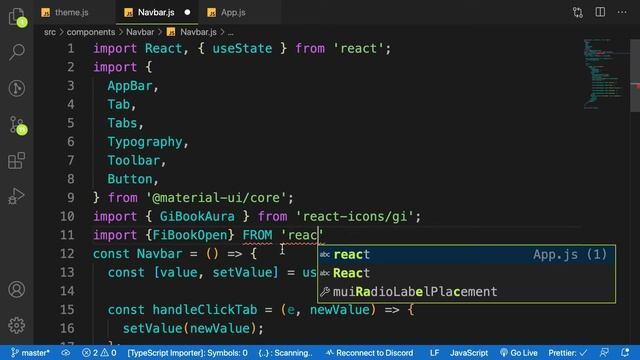Open the Explorer view in activity bar
This screenshot has height=360, width=640.
tap(17, 17)
